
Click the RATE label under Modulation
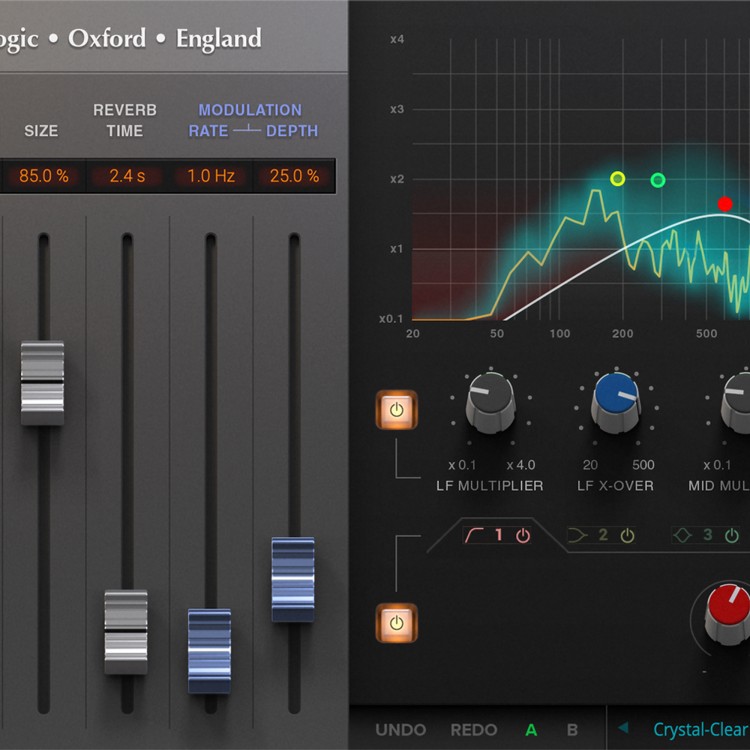tap(208, 131)
